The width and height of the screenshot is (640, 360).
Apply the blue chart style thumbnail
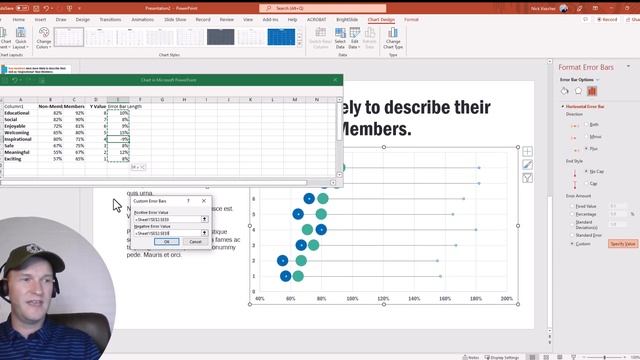pyautogui.click(x=281, y=37)
